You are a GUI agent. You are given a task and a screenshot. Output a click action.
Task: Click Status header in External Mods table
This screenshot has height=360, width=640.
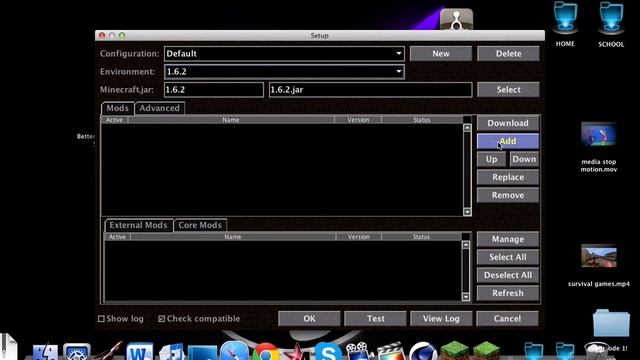coord(421,237)
